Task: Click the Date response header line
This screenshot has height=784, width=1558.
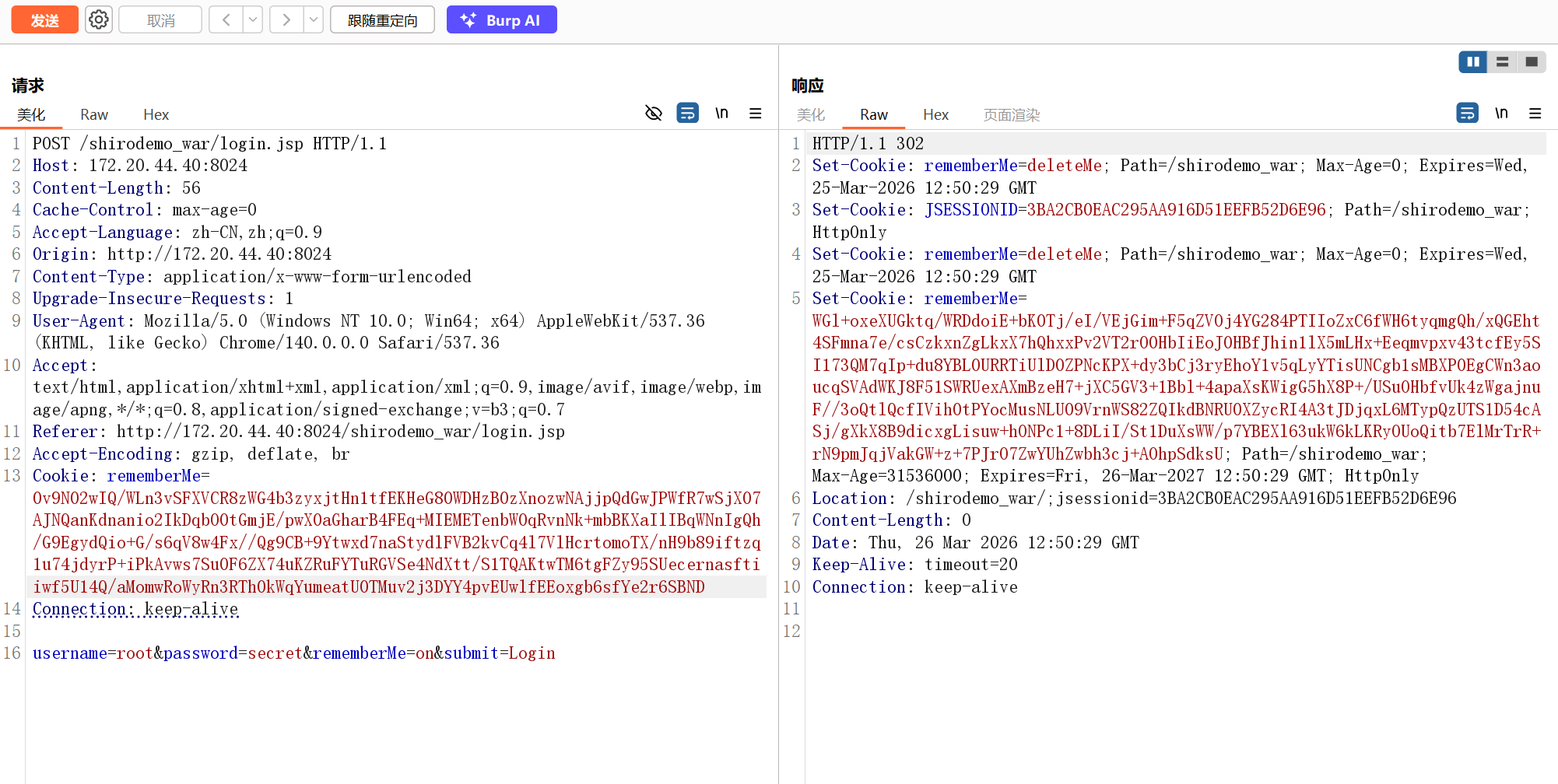Action: pos(976,543)
